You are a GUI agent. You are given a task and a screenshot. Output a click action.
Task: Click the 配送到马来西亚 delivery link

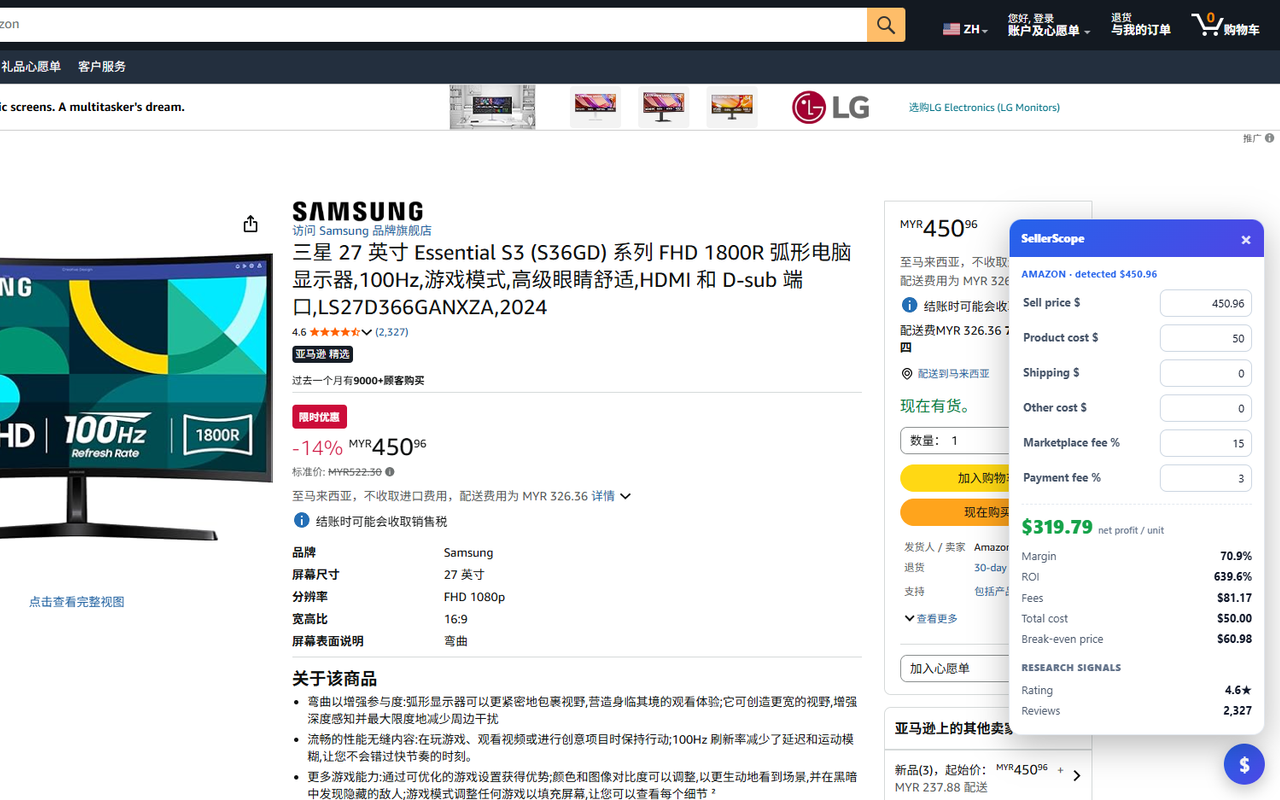[953, 374]
